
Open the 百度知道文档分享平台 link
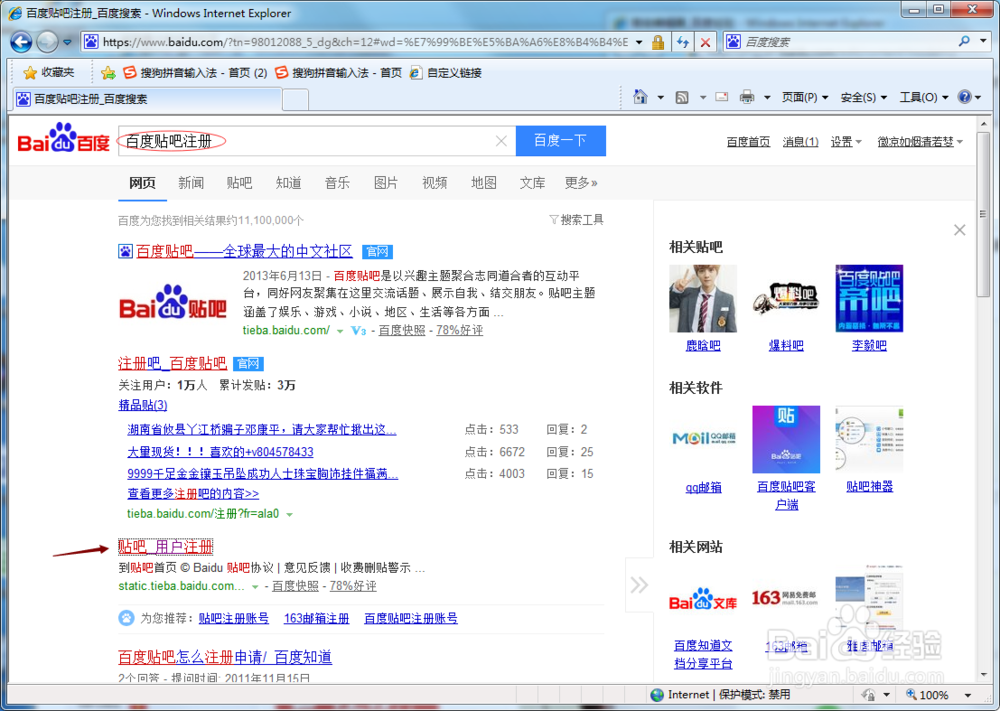(x=703, y=654)
